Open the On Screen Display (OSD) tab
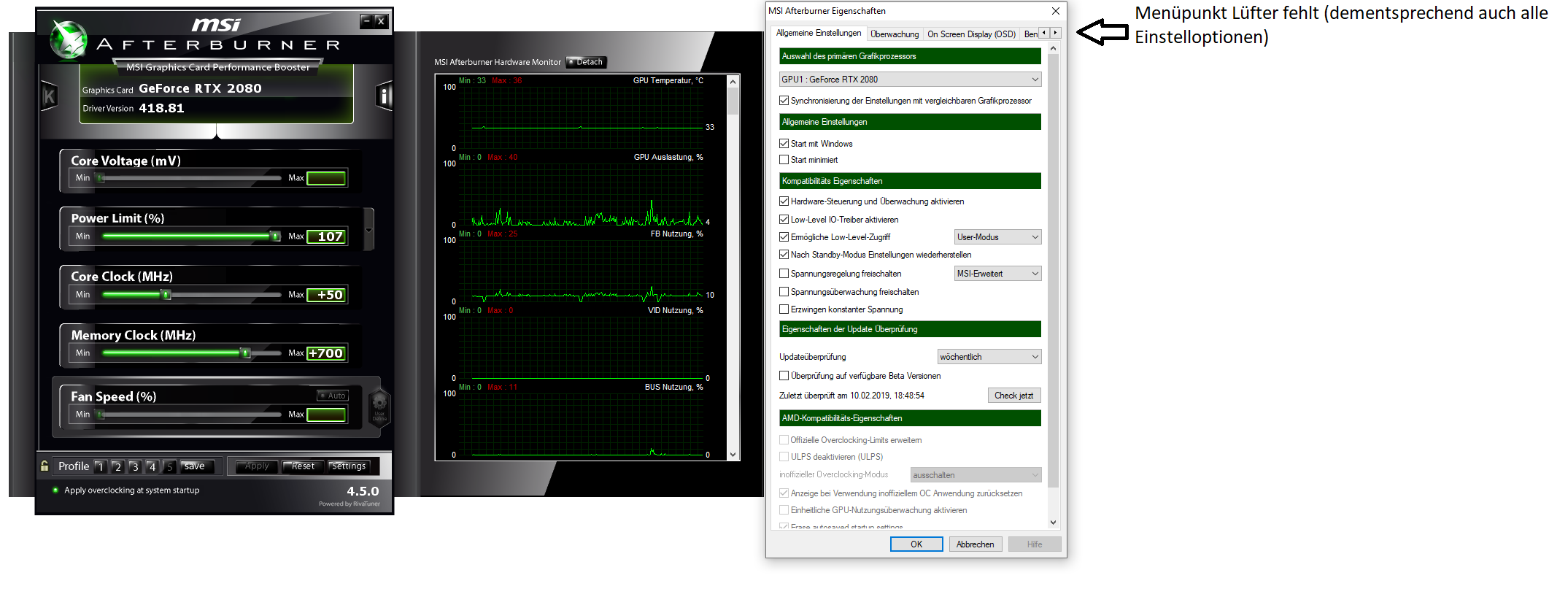Image resolution: width=1568 pixels, height=597 pixels. (x=971, y=34)
